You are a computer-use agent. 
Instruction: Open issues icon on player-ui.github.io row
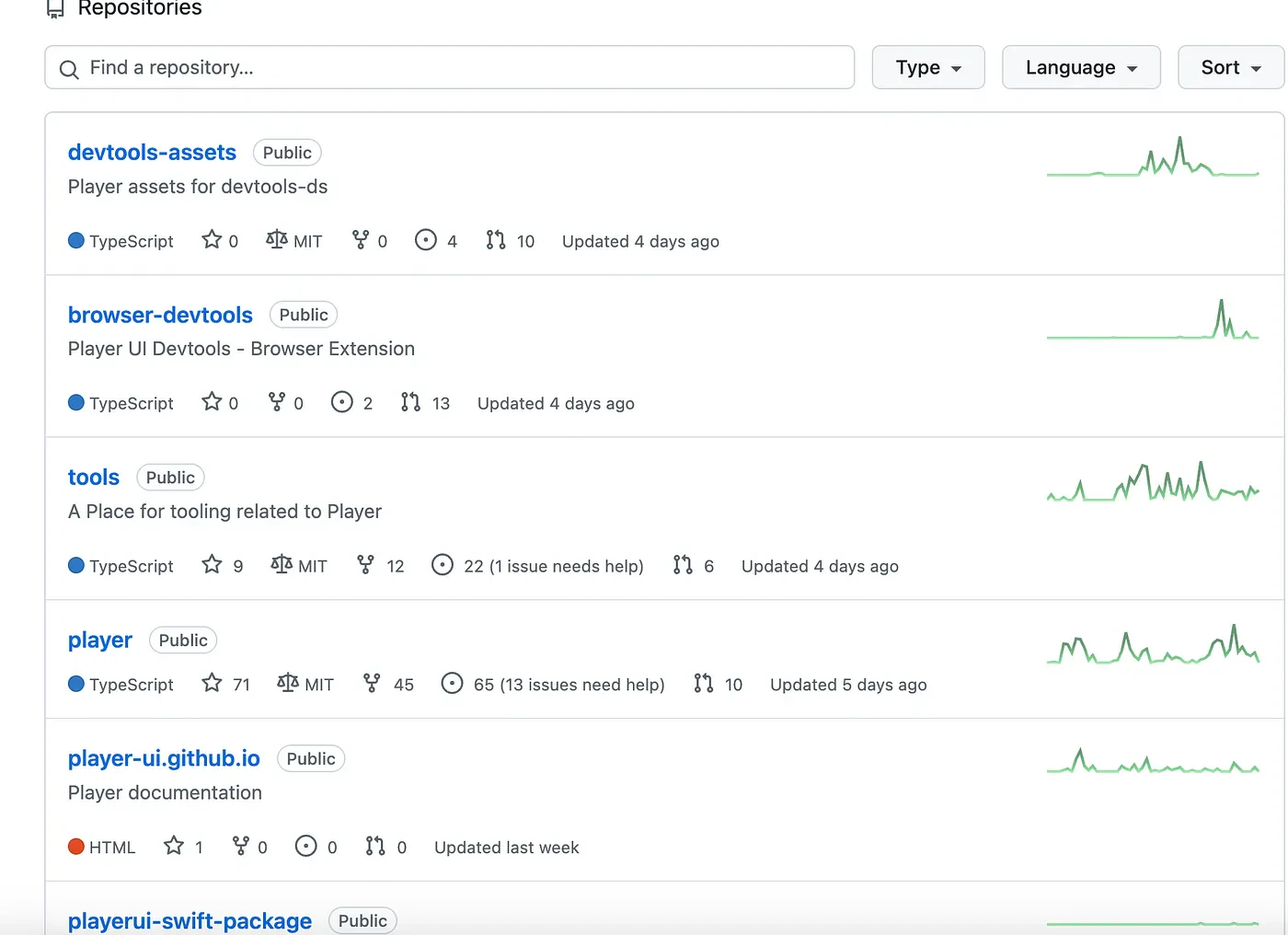click(305, 846)
